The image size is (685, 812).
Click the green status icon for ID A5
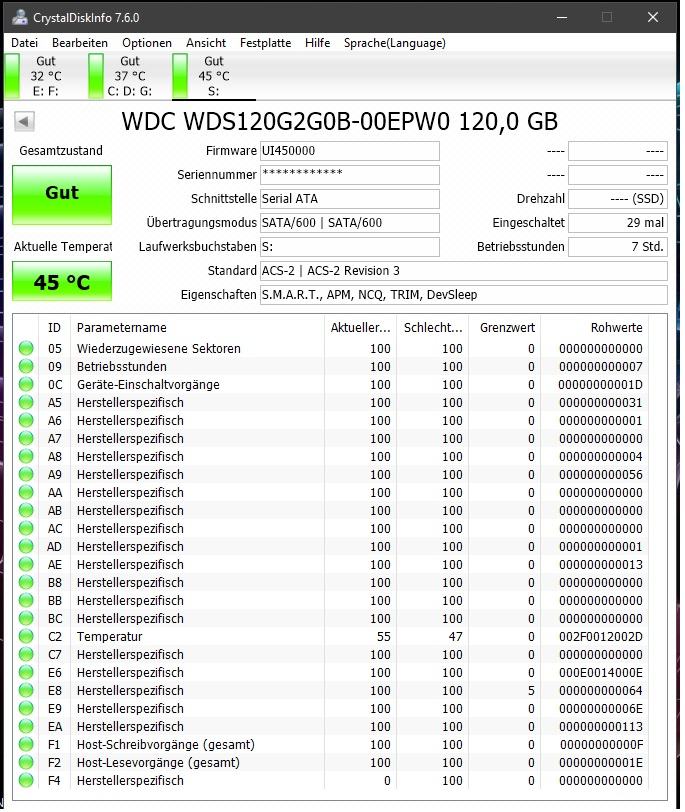26,402
